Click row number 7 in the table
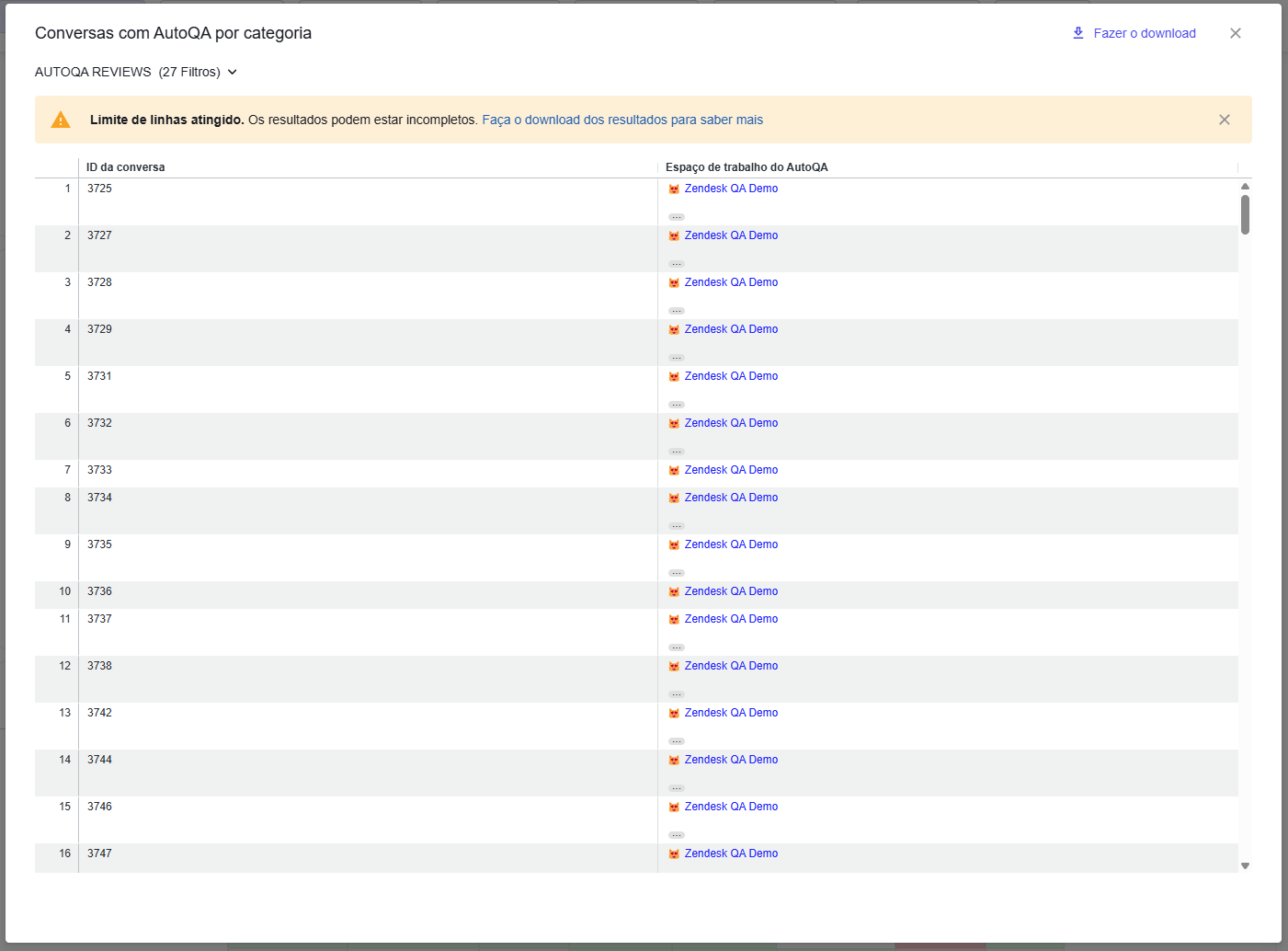The height and width of the screenshot is (951, 1288). pyautogui.click(x=67, y=470)
